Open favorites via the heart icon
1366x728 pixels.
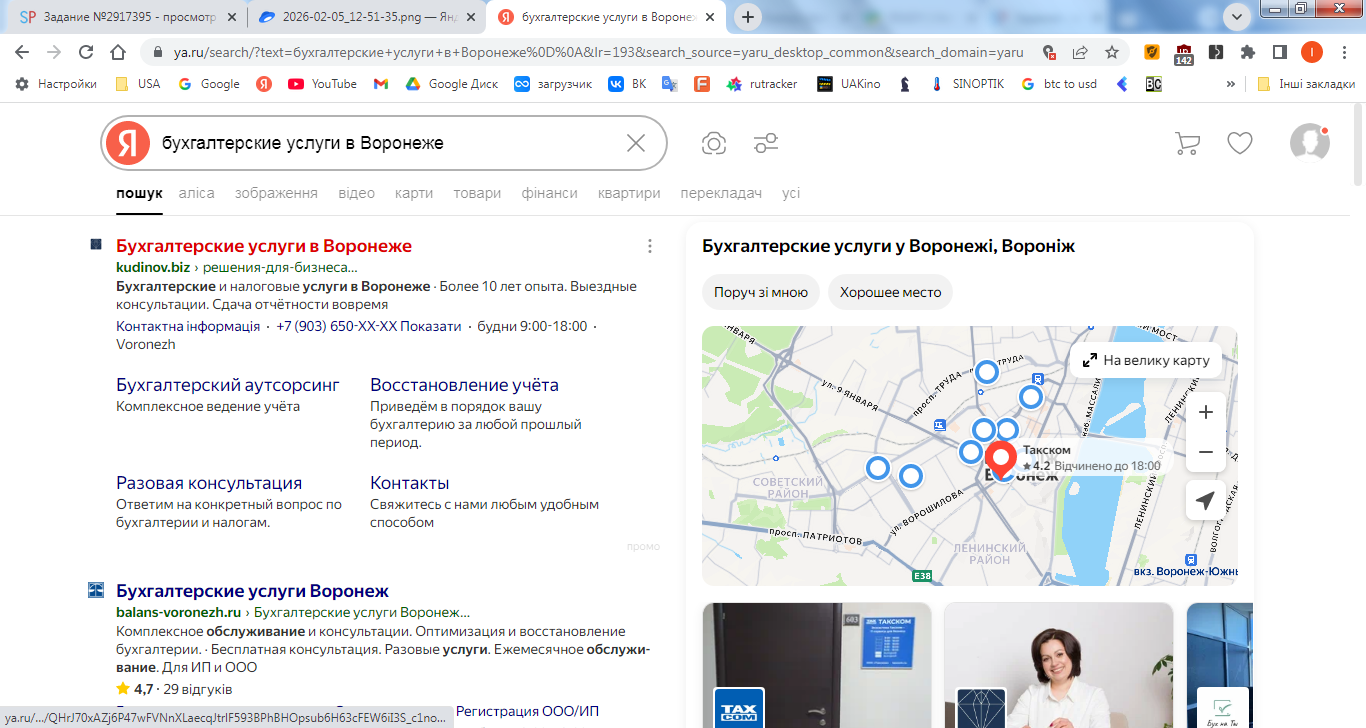click(1240, 144)
